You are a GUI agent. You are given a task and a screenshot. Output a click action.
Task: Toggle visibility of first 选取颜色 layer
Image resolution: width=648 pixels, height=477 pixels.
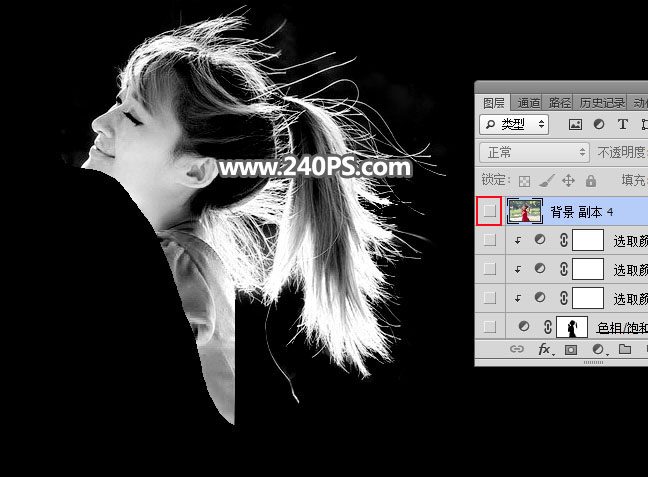pyautogui.click(x=489, y=240)
